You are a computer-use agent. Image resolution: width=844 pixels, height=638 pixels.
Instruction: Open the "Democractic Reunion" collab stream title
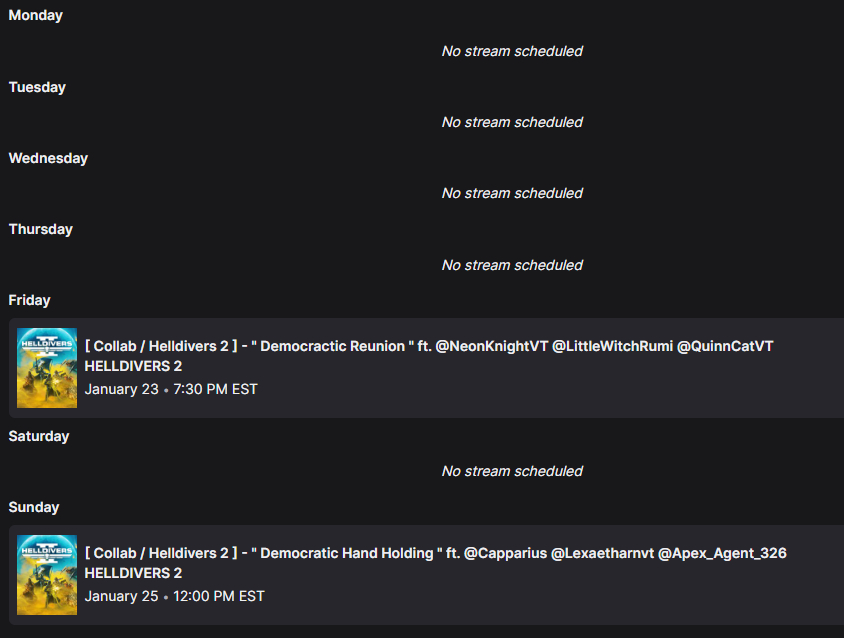point(429,346)
